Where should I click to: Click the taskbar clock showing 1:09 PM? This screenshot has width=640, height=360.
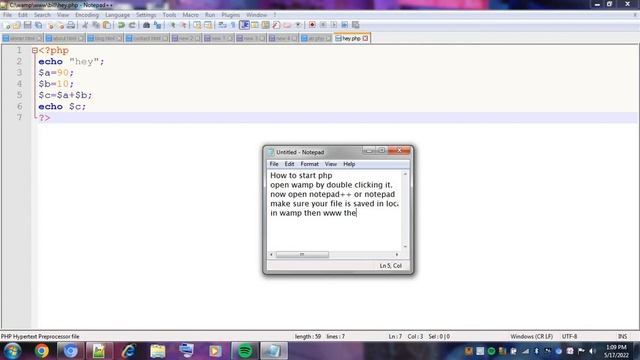(616, 347)
